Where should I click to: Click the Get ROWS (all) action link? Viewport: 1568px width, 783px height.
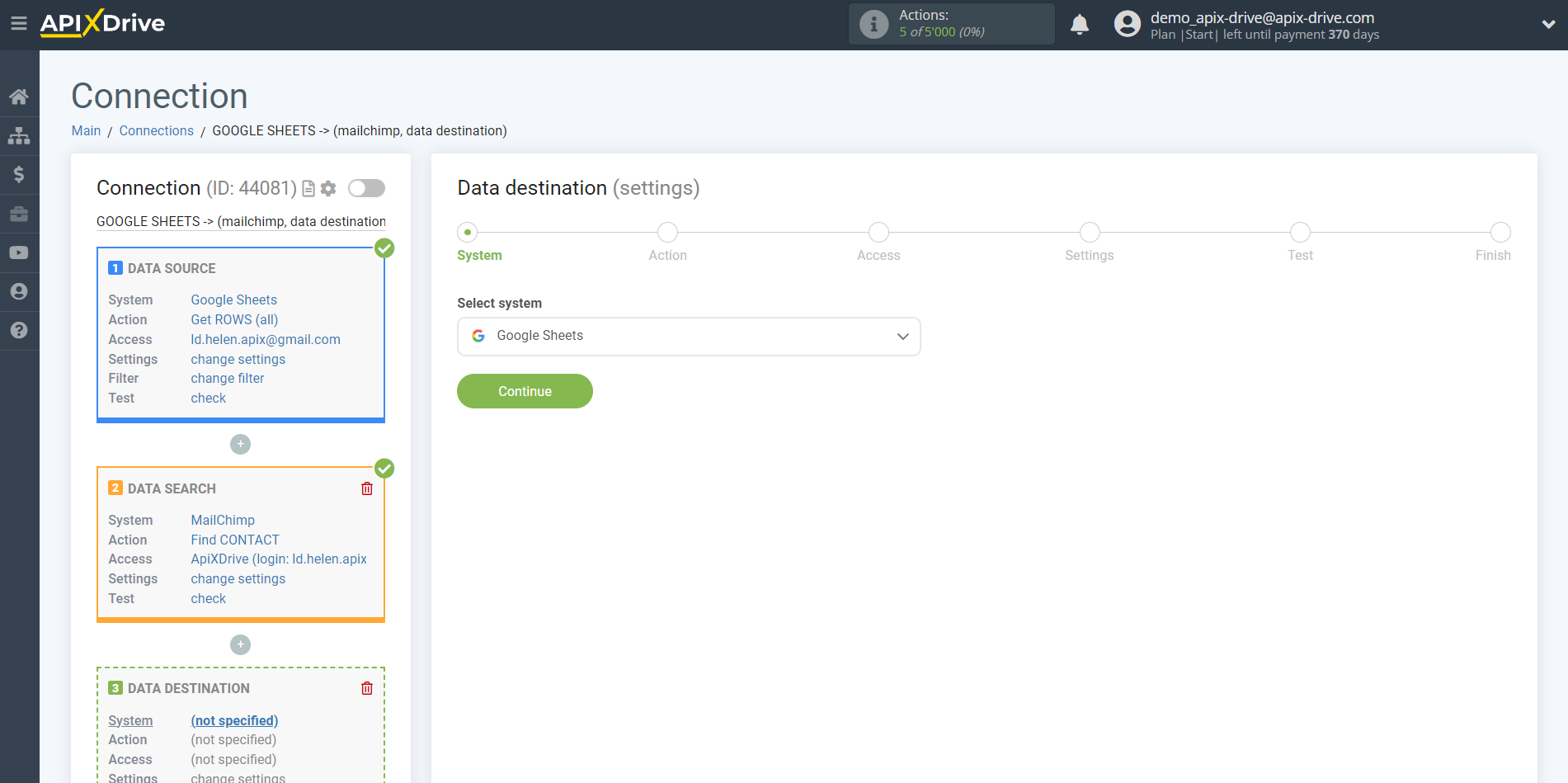[234, 319]
